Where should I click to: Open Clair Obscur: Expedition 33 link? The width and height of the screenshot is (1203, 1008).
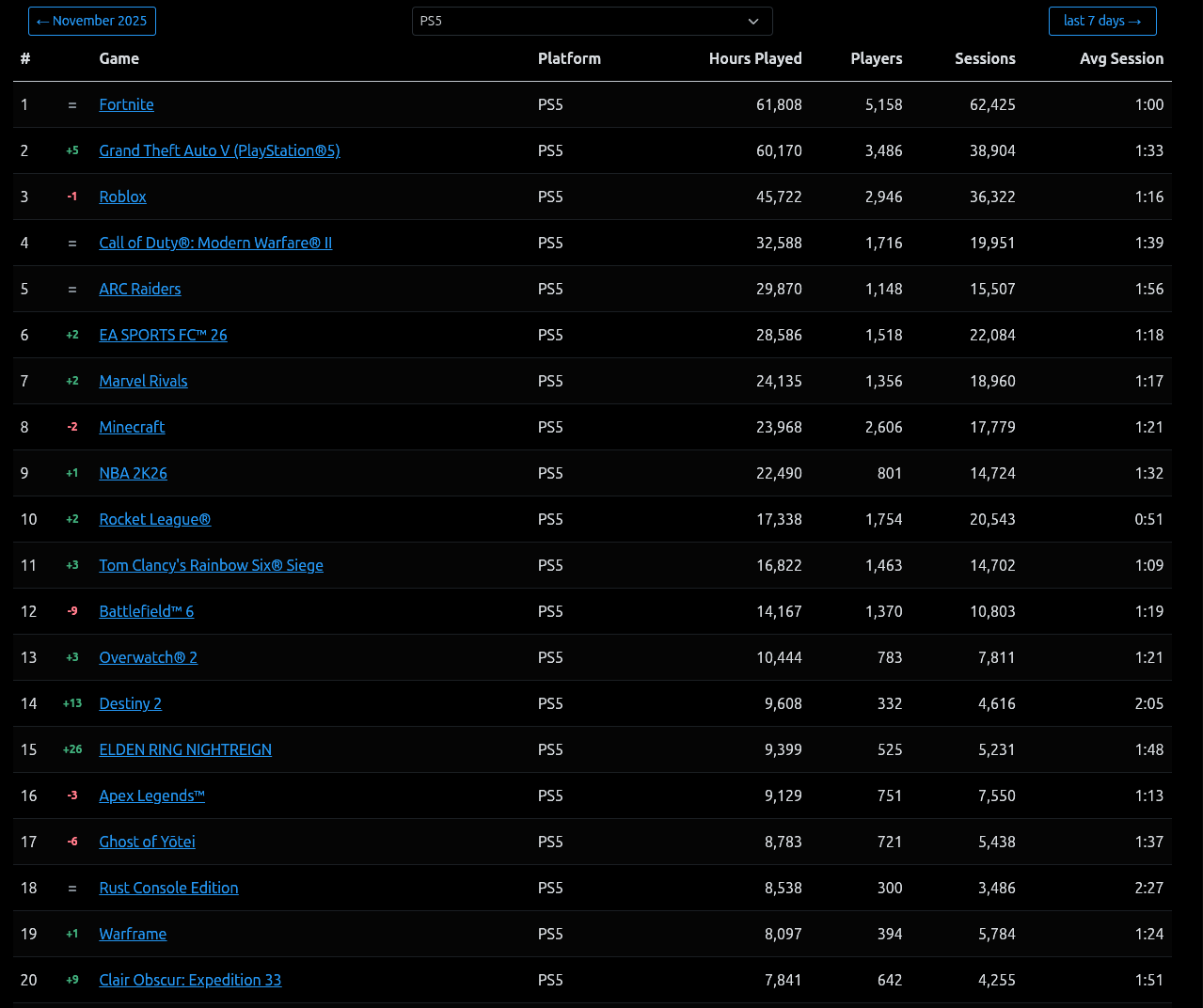tap(190, 980)
